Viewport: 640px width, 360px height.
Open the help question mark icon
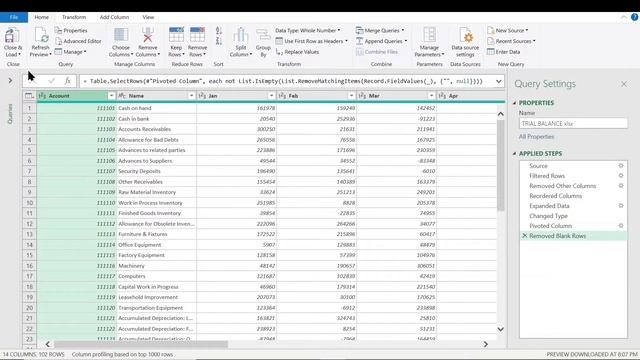tap(634, 17)
